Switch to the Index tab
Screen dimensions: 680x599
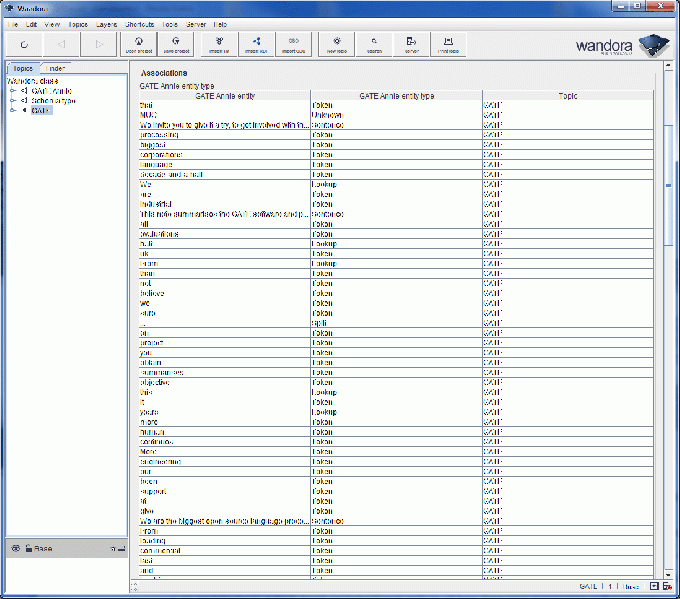57,68
